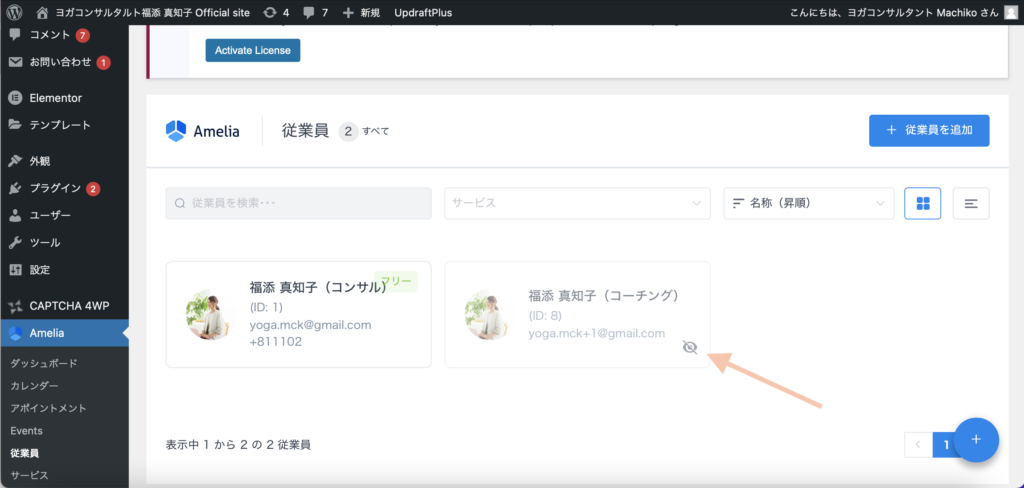Switch to grid view layout
Image resolution: width=1024 pixels, height=488 pixels.
pyautogui.click(x=922, y=203)
